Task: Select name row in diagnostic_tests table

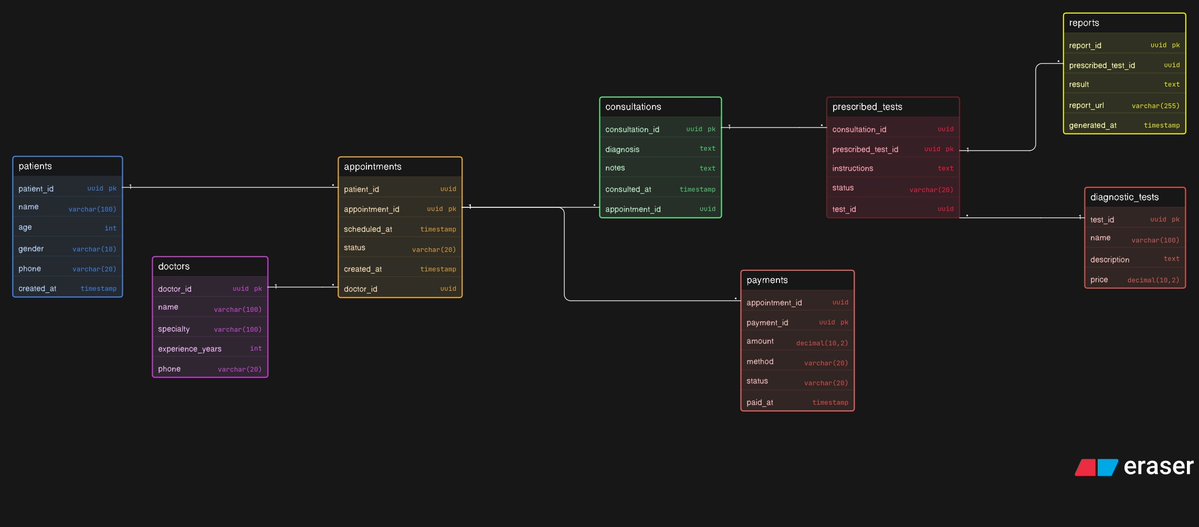Action: click(x=1135, y=239)
